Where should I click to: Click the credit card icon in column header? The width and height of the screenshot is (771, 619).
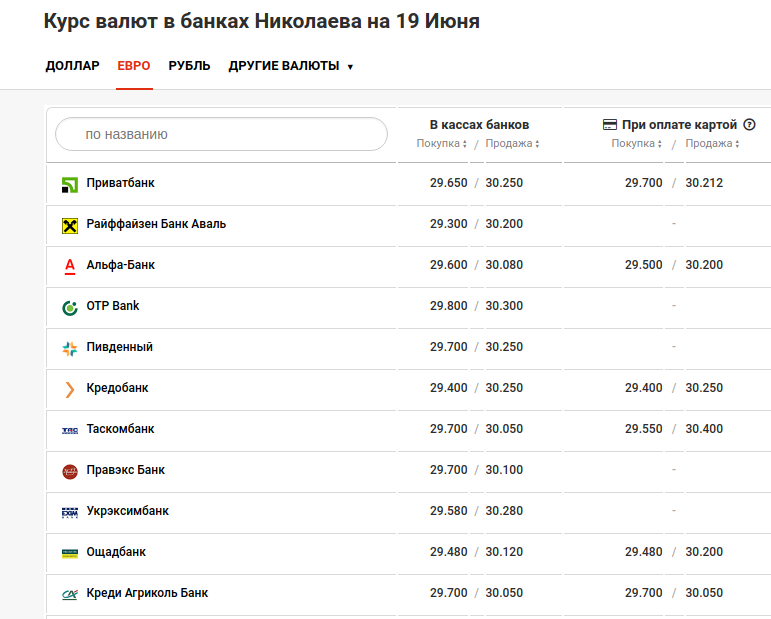610,124
